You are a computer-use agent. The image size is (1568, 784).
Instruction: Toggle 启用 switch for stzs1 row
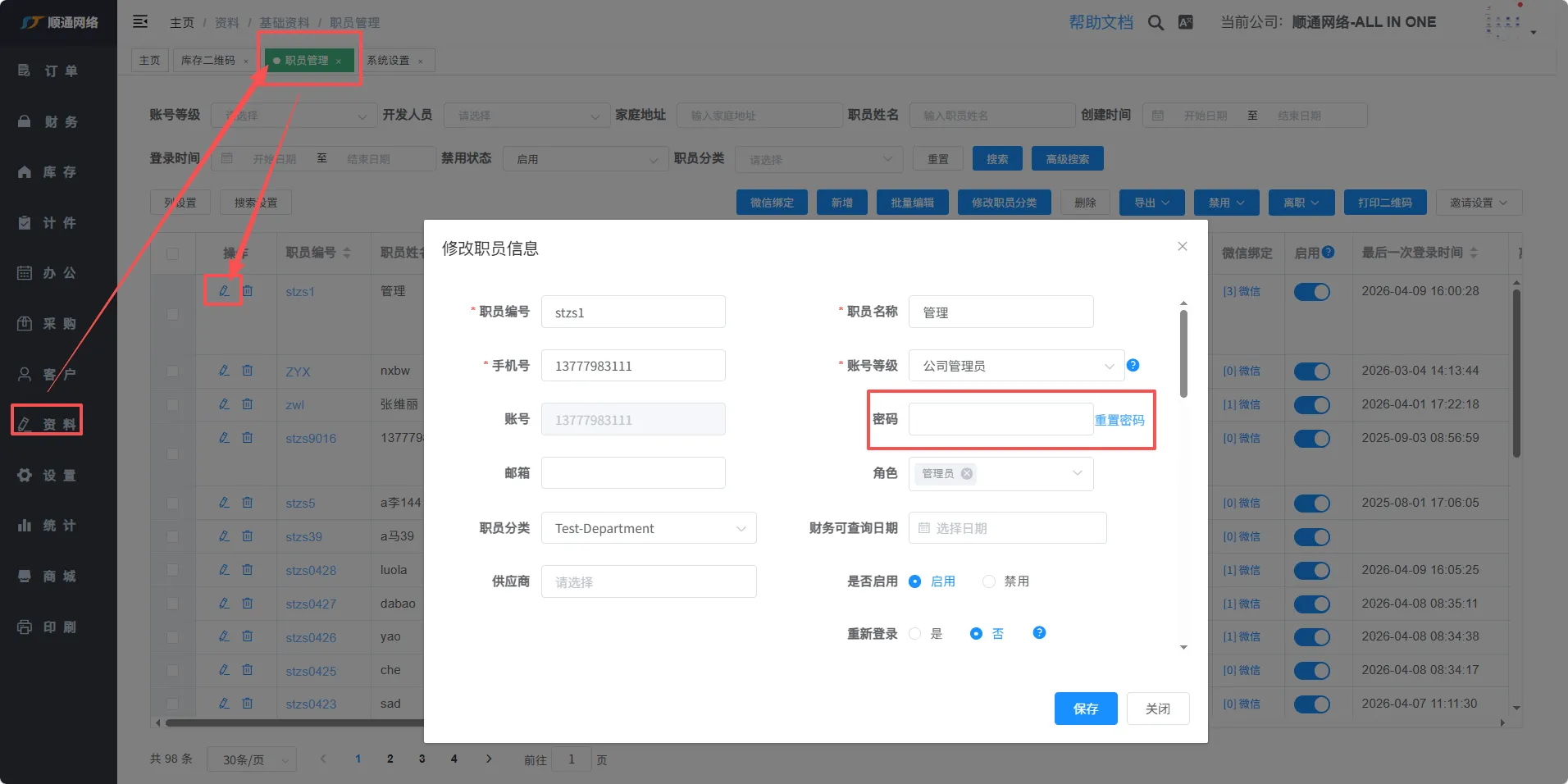point(1311,292)
